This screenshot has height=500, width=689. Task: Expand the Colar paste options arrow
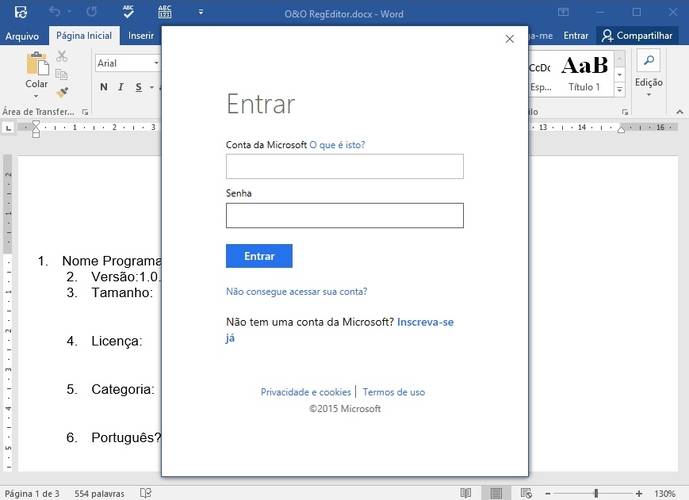coord(36,96)
